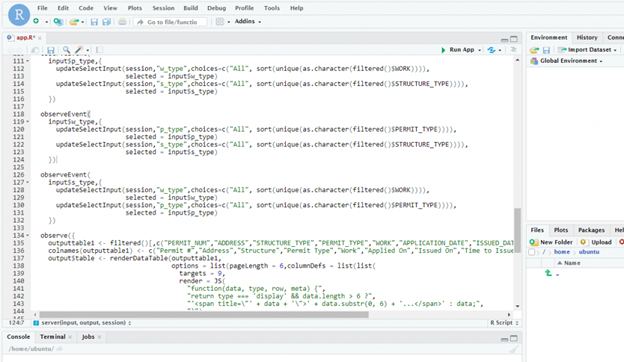The width and height of the screenshot is (624, 362).
Task: Go to parent directory green arrow
Action: [548, 273]
